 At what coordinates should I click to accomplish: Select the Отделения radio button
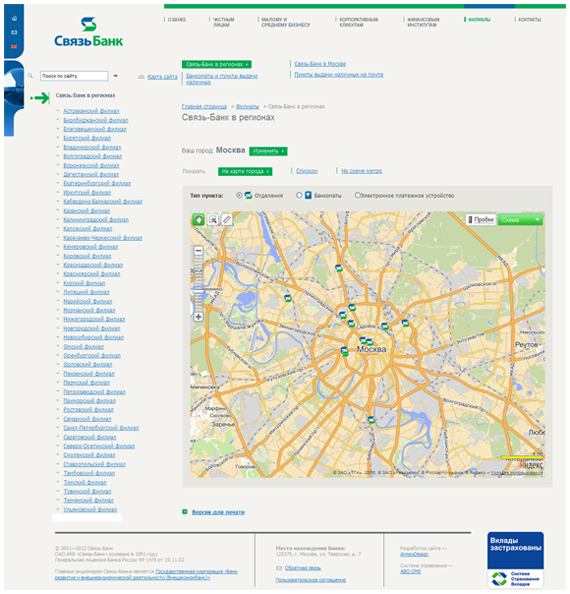pyautogui.click(x=239, y=195)
